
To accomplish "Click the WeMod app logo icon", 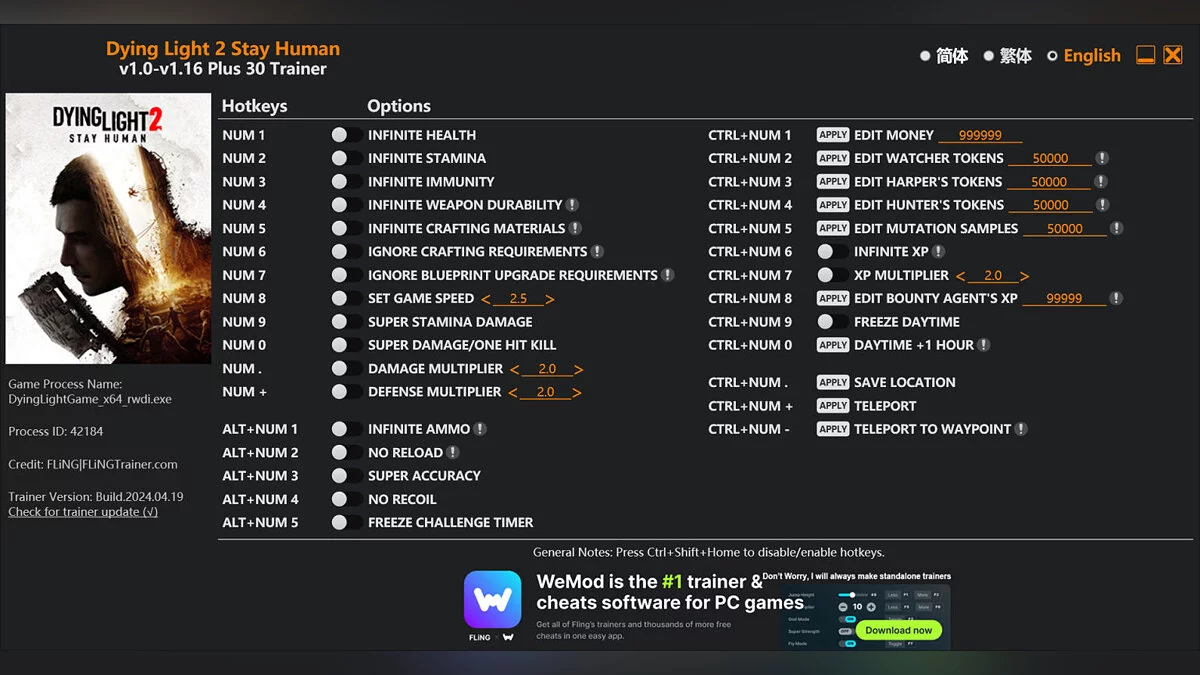I will [492, 600].
